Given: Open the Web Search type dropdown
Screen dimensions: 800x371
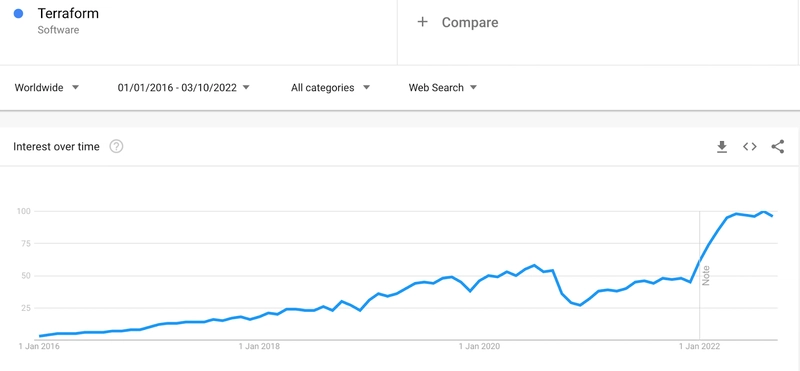Looking at the screenshot, I should click(x=442, y=88).
